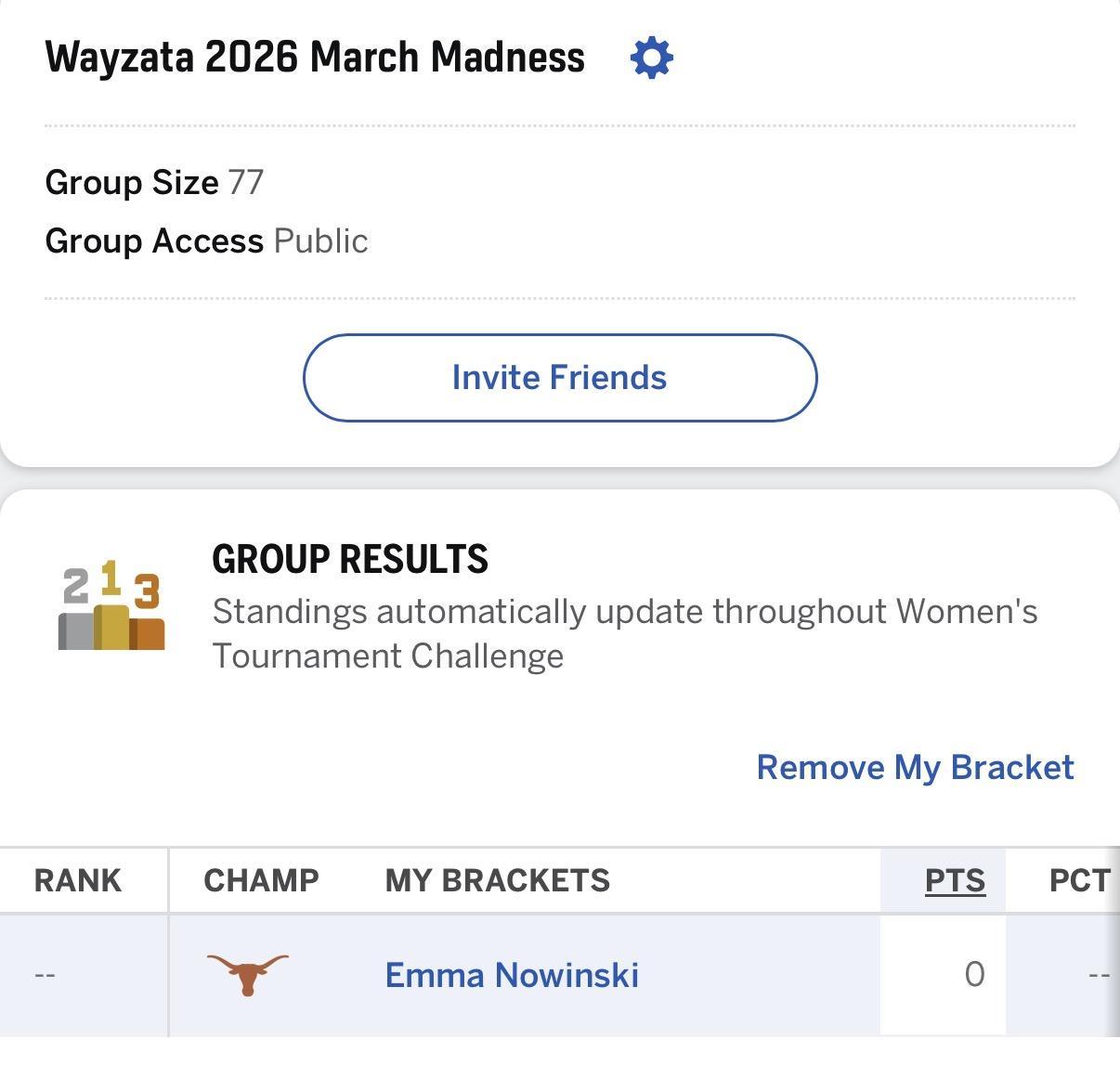This screenshot has height=1078, width=1120.
Task: Click the CHAMP column header
Action: pos(261,880)
